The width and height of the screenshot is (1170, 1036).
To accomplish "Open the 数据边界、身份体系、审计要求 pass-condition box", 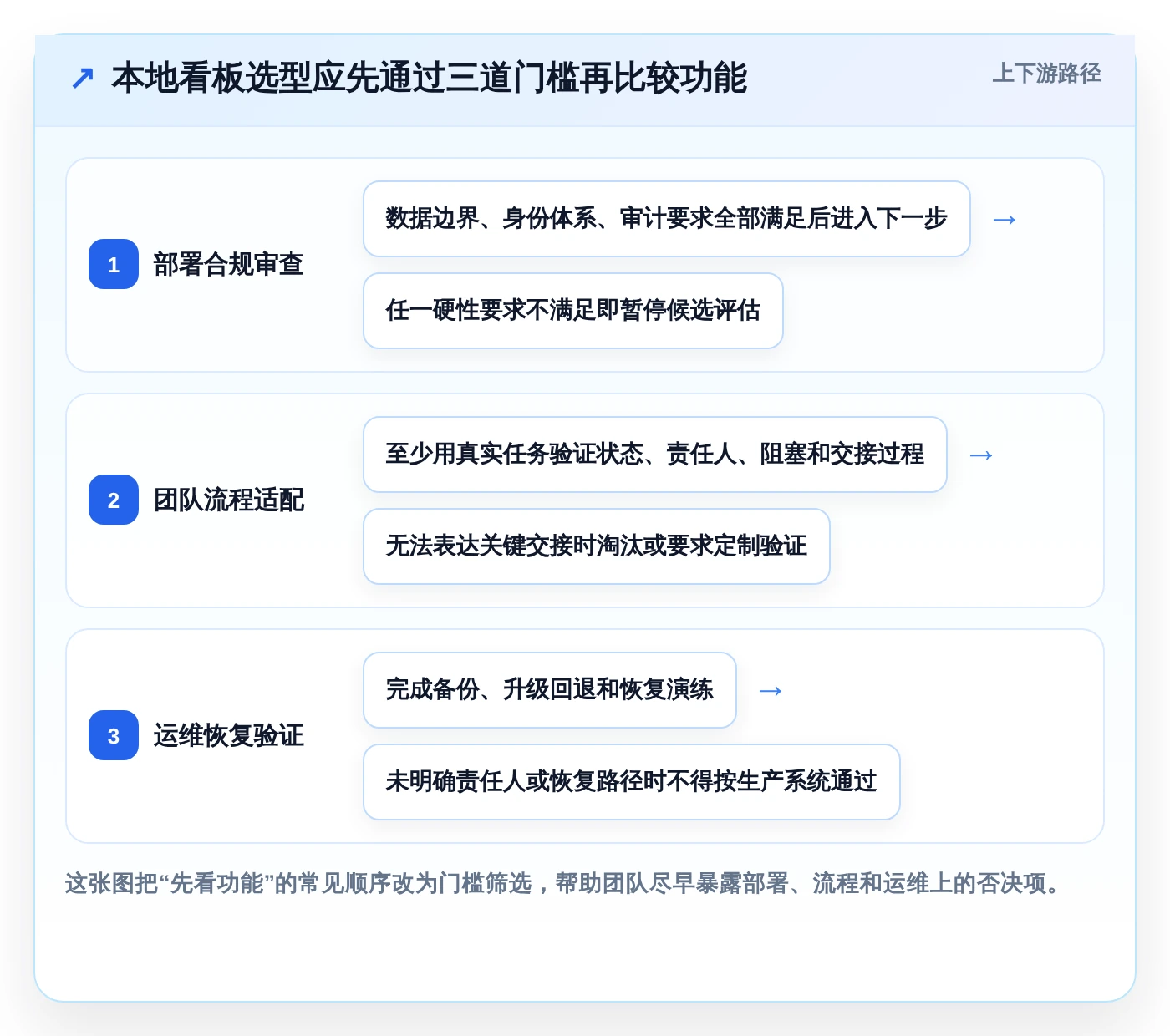I will pos(667,219).
